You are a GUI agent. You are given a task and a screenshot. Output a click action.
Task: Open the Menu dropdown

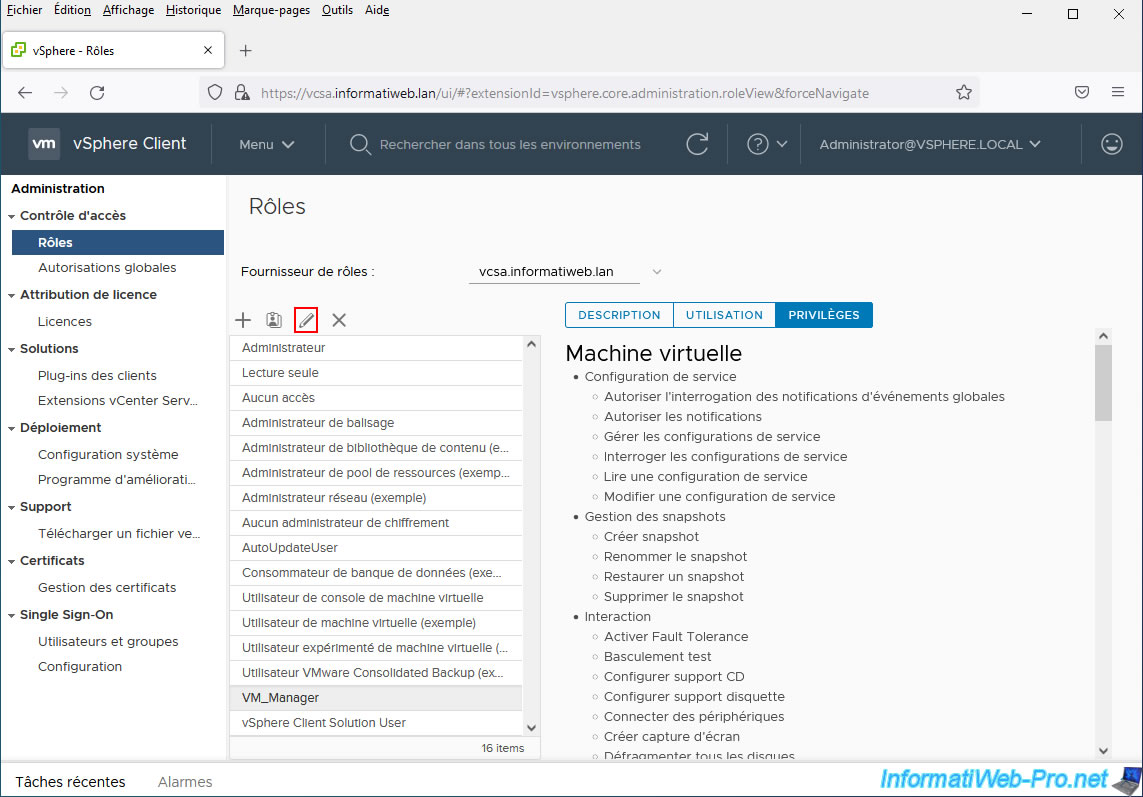coord(267,144)
